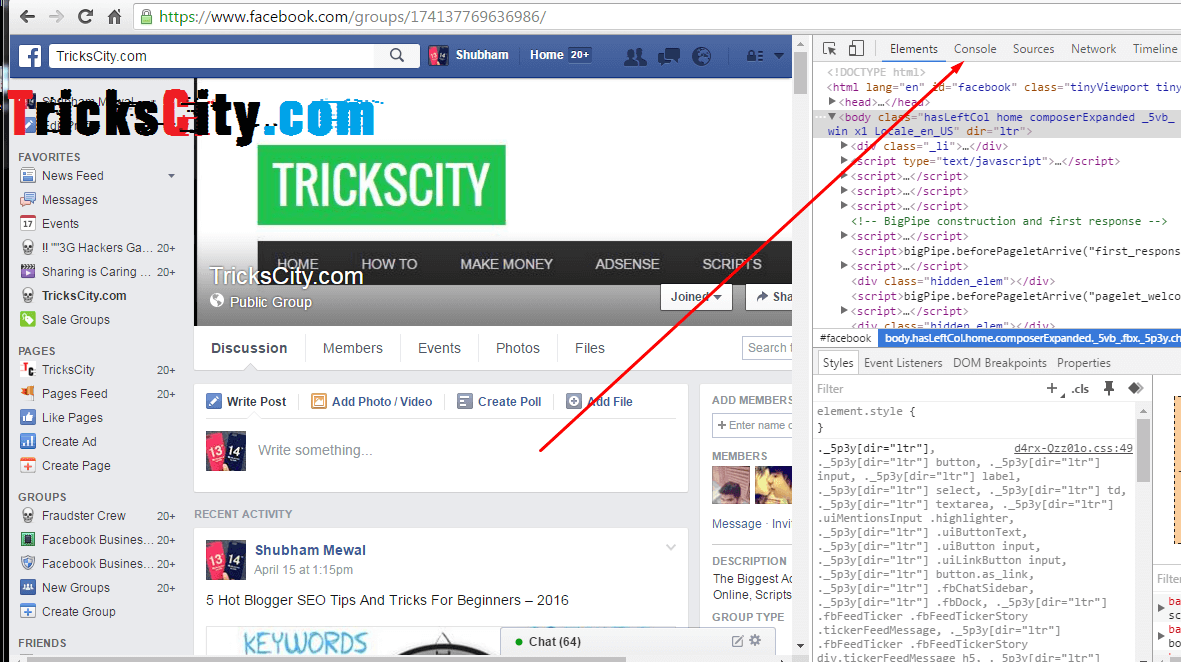
Task: Click the Shubham Mewal post author name
Action: (x=310, y=551)
